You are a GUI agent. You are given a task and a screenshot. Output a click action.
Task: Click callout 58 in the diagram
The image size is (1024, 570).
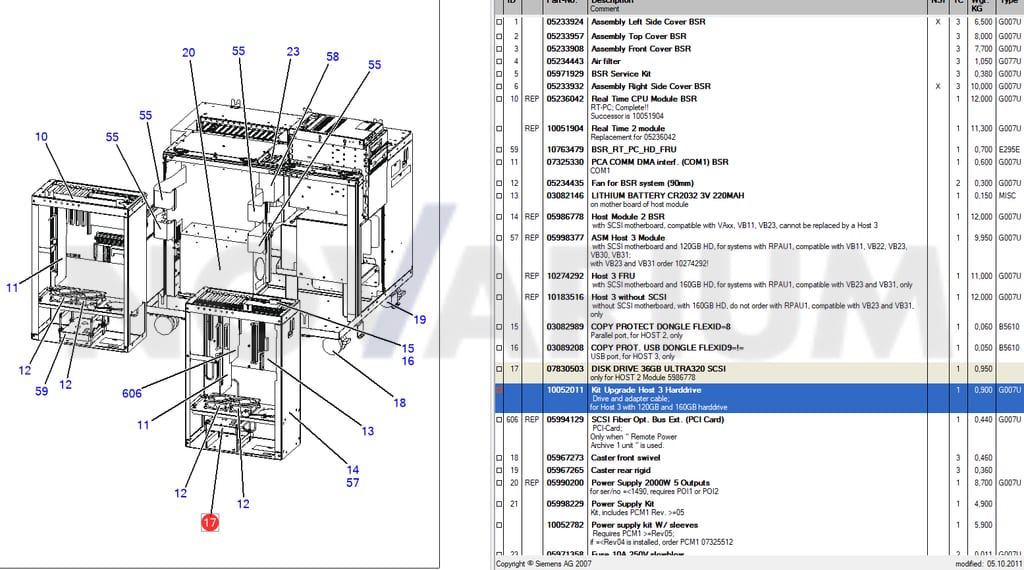click(333, 57)
